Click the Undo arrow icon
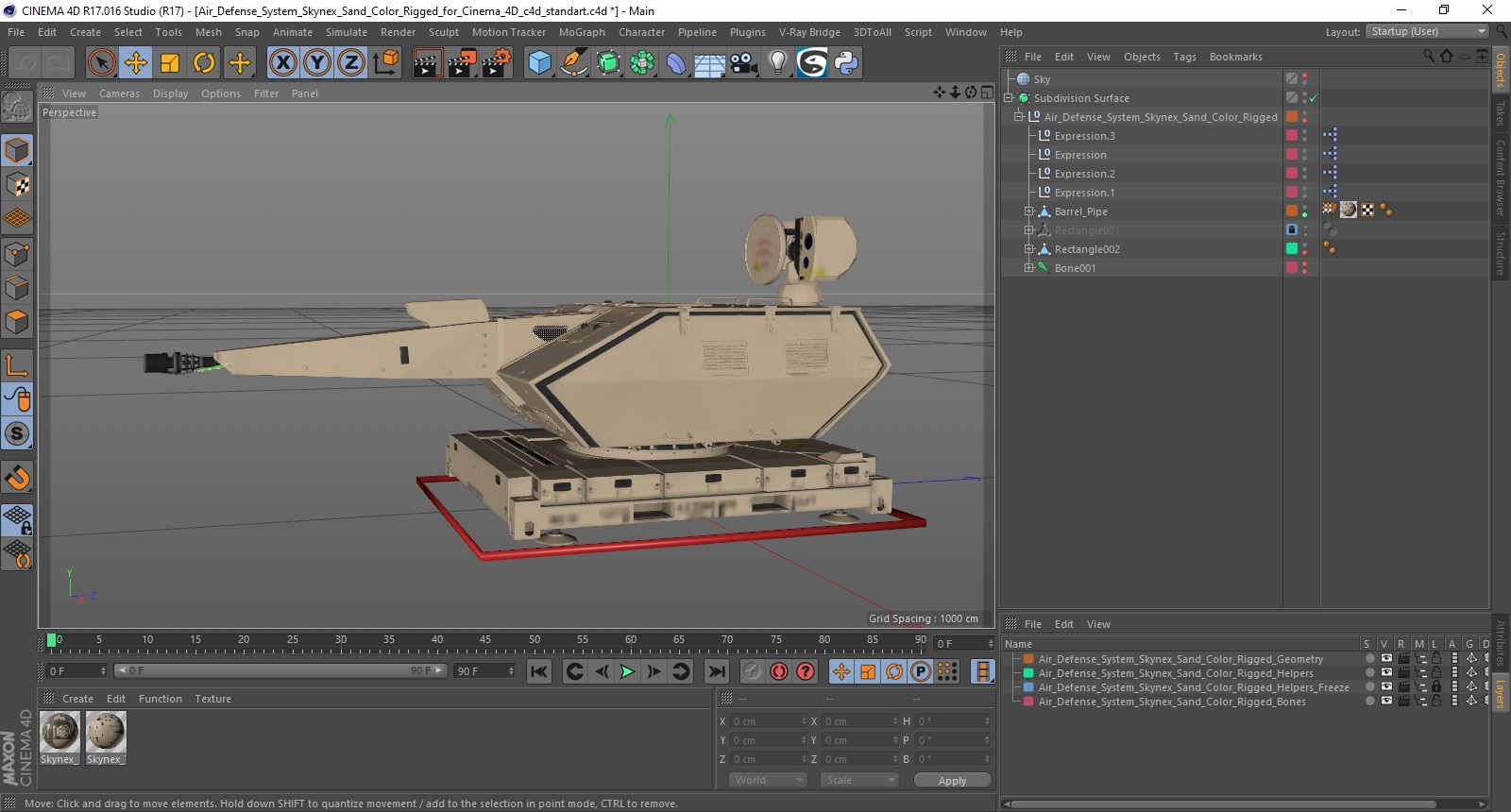 [x=25, y=63]
